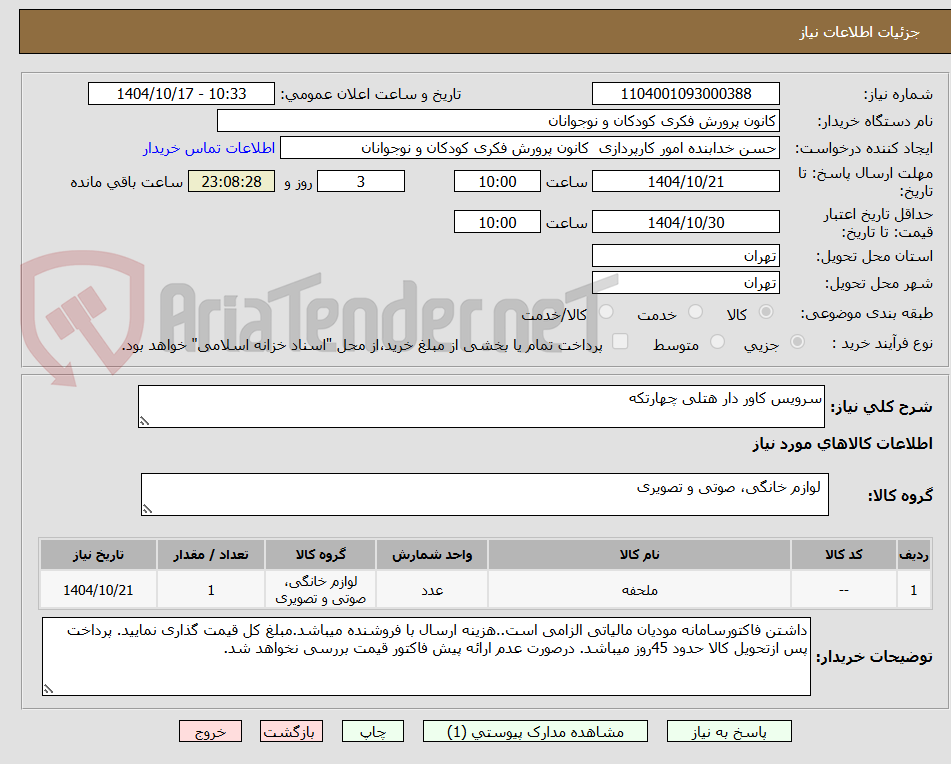
Task: Select the کالا radio button
Action: [766, 312]
